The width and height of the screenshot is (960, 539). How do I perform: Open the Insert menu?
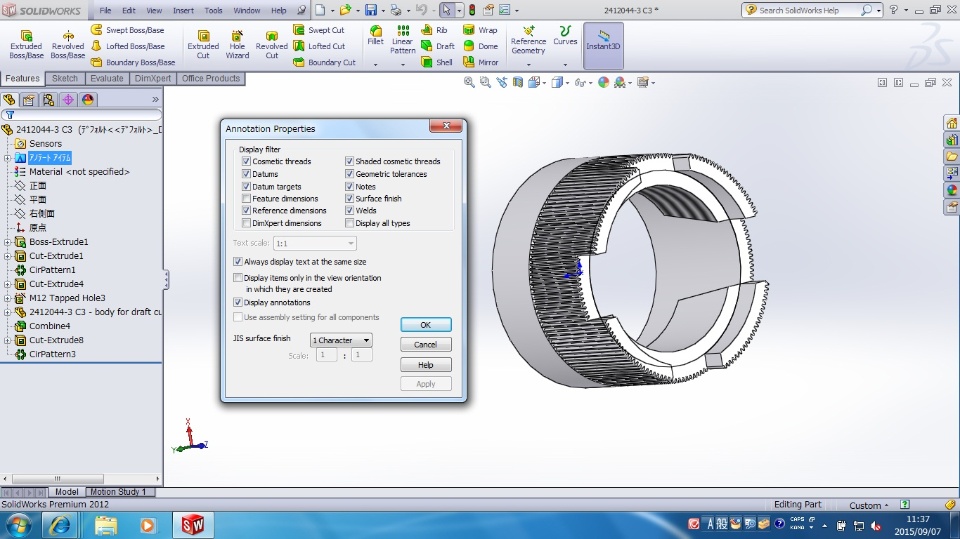tap(183, 10)
